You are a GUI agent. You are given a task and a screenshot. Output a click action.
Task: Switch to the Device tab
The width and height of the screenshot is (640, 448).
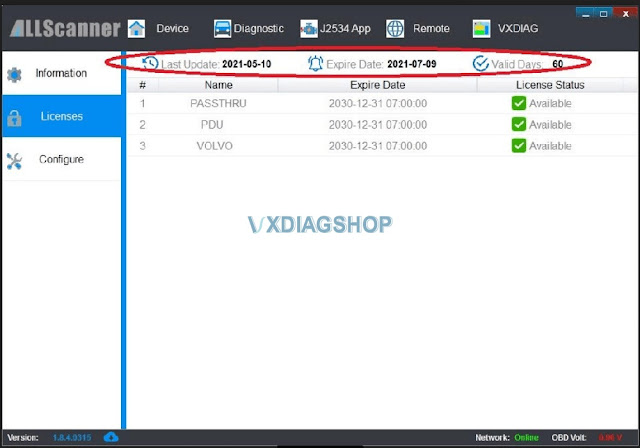click(172, 29)
